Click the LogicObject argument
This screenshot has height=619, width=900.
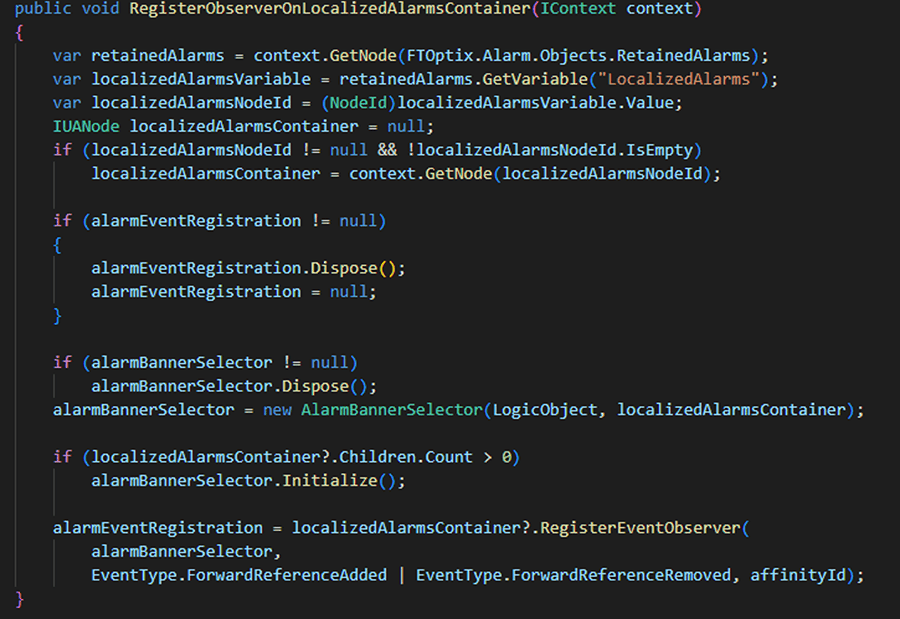pyautogui.click(x=544, y=409)
